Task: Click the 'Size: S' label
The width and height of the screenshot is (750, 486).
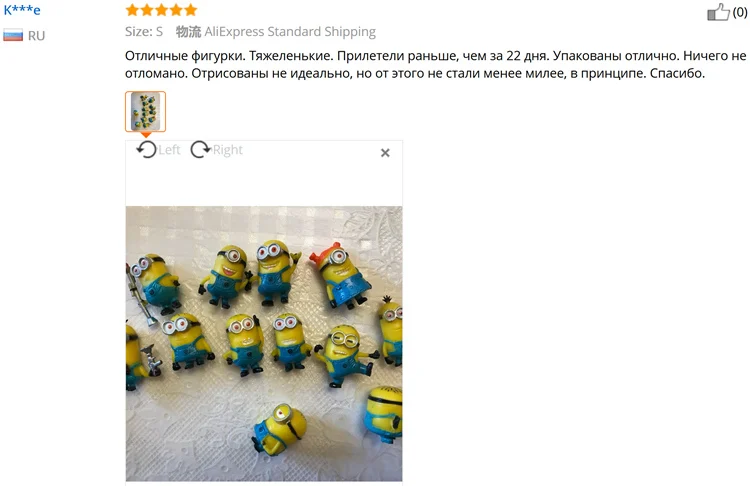Action: pos(144,32)
